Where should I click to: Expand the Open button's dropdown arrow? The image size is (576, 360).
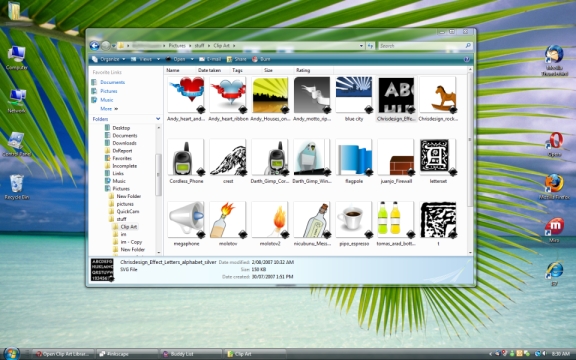[x=192, y=59]
